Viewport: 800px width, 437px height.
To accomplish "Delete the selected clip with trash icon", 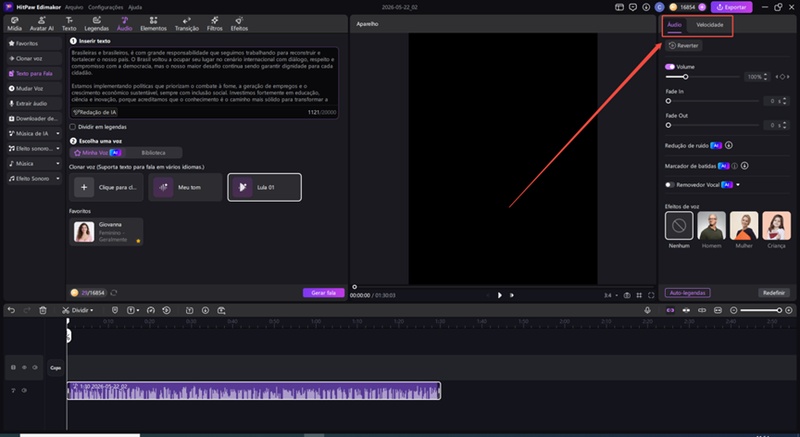I will click(43, 310).
